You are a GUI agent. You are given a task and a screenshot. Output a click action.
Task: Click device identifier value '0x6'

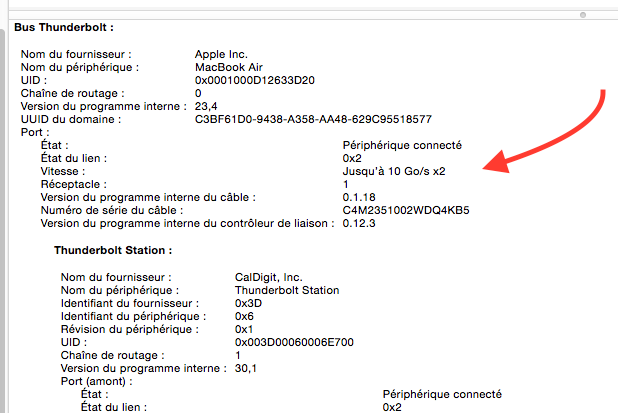point(244,316)
